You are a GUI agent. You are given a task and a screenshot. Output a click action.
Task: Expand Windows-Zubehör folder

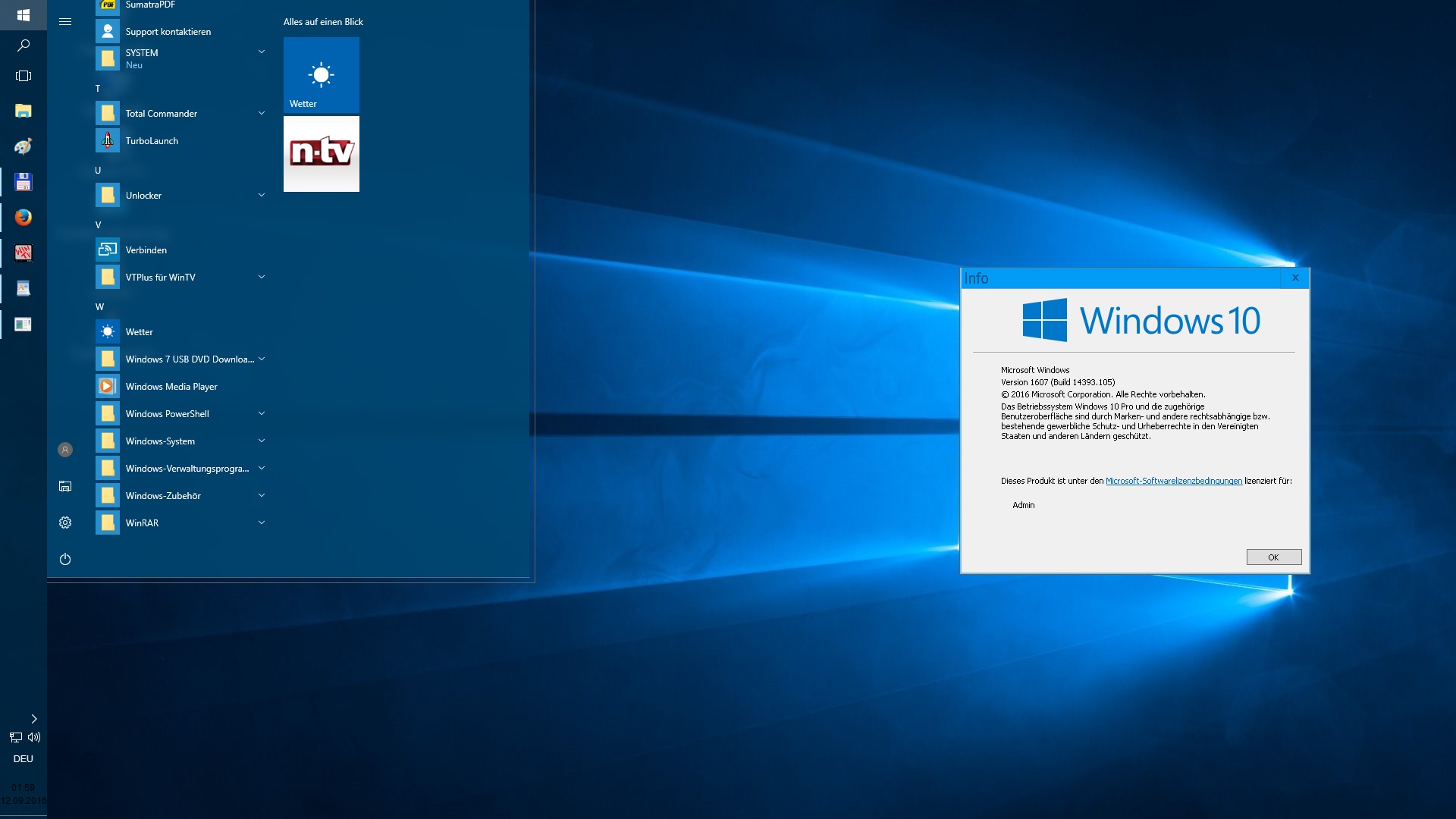261,496
